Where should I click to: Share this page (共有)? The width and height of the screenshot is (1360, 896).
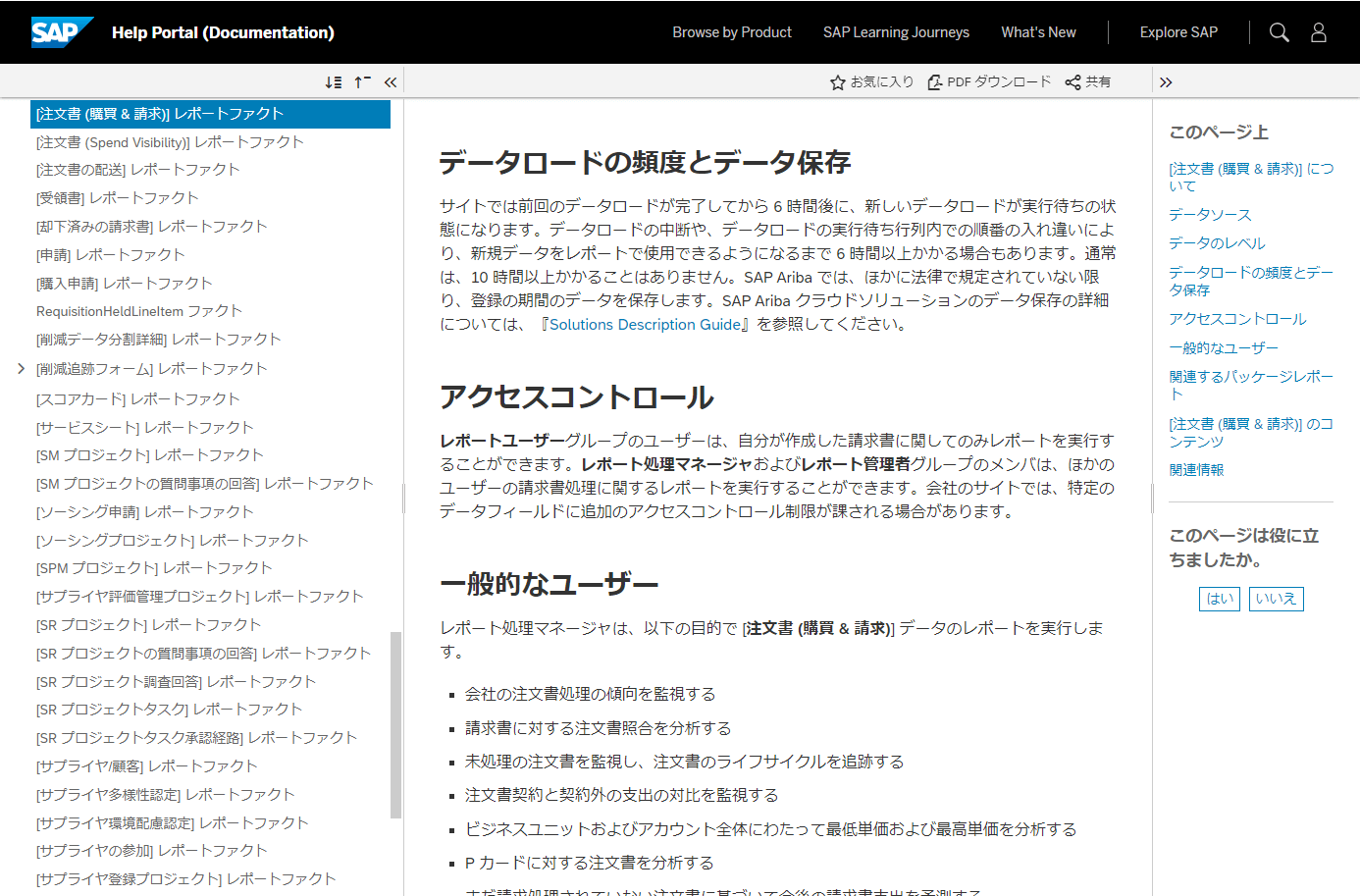click(1088, 82)
